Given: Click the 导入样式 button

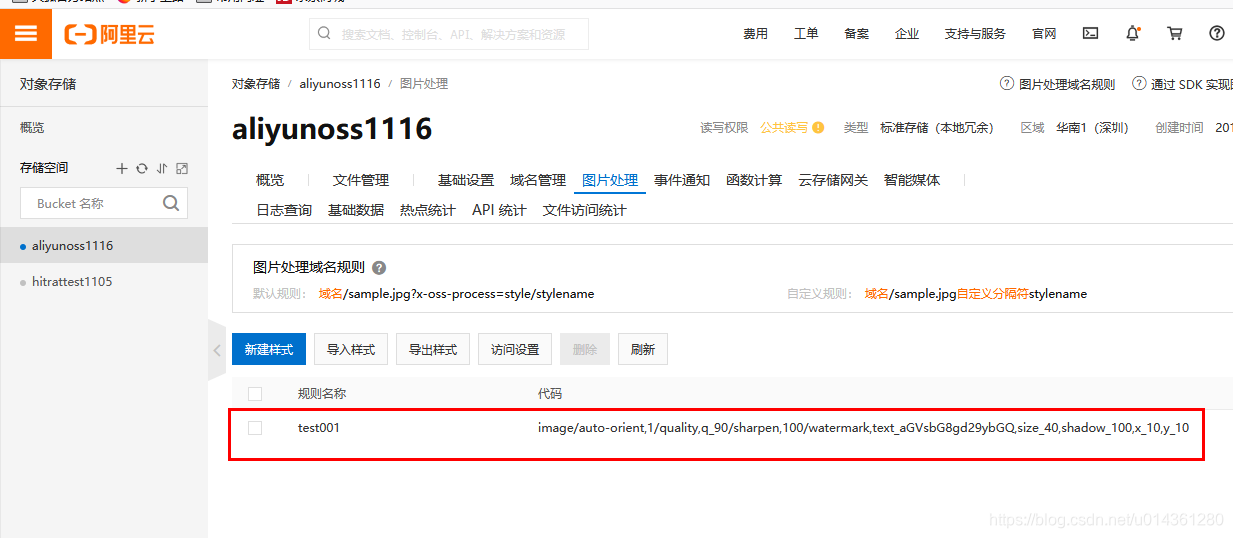Looking at the screenshot, I should pyautogui.click(x=351, y=349).
